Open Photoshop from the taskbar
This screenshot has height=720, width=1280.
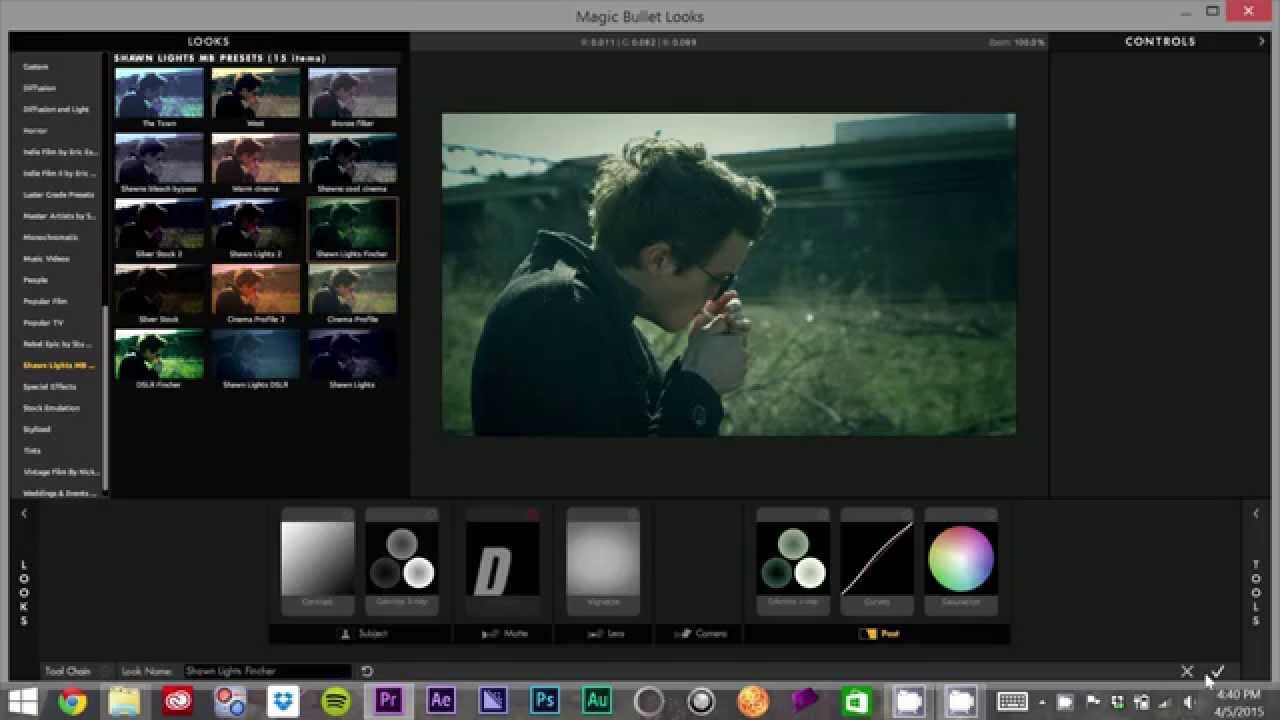pyautogui.click(x=545, y=700)
